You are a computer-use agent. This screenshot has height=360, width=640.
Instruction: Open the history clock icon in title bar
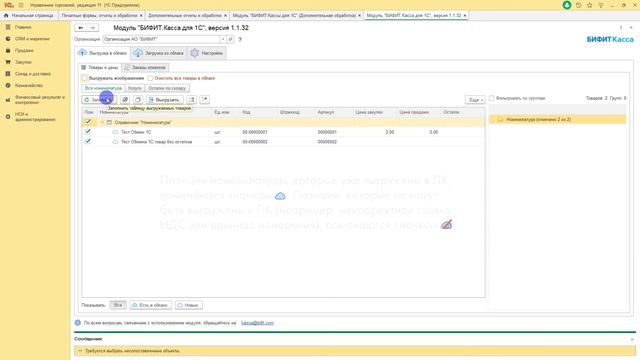(x=578, y=5)
